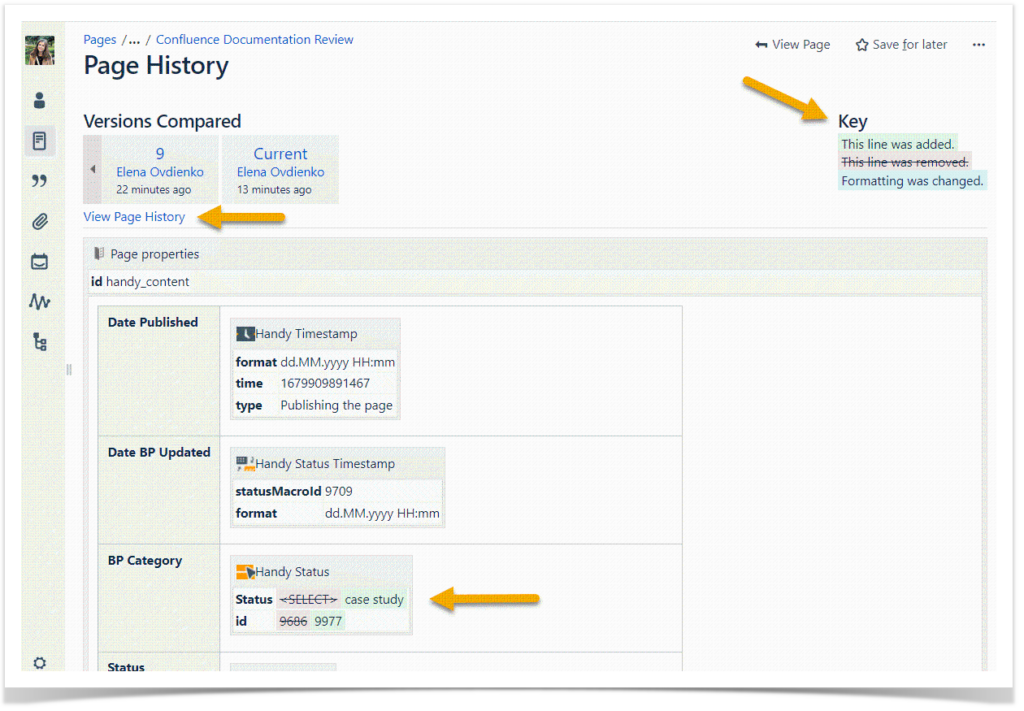The image size is (1024, 711).
Task: Click the View Page button
Action: click(792, 44)
